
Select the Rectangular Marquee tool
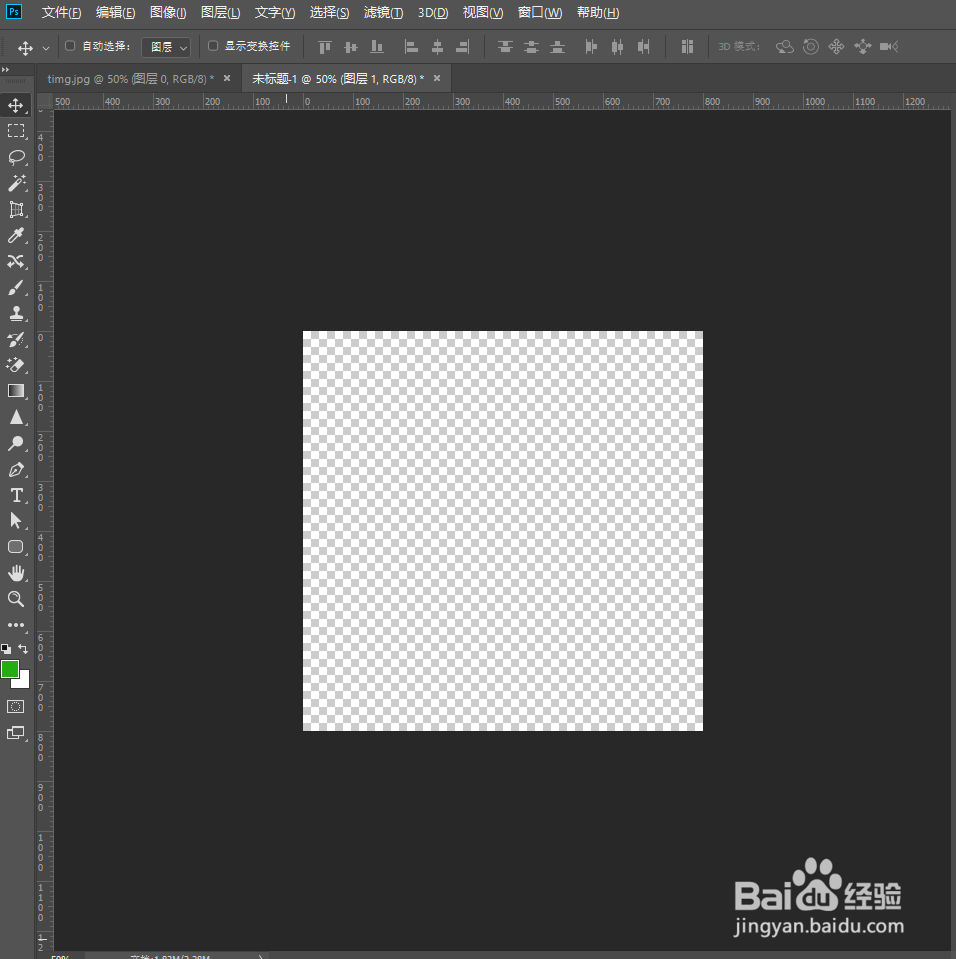click(16, 131)
